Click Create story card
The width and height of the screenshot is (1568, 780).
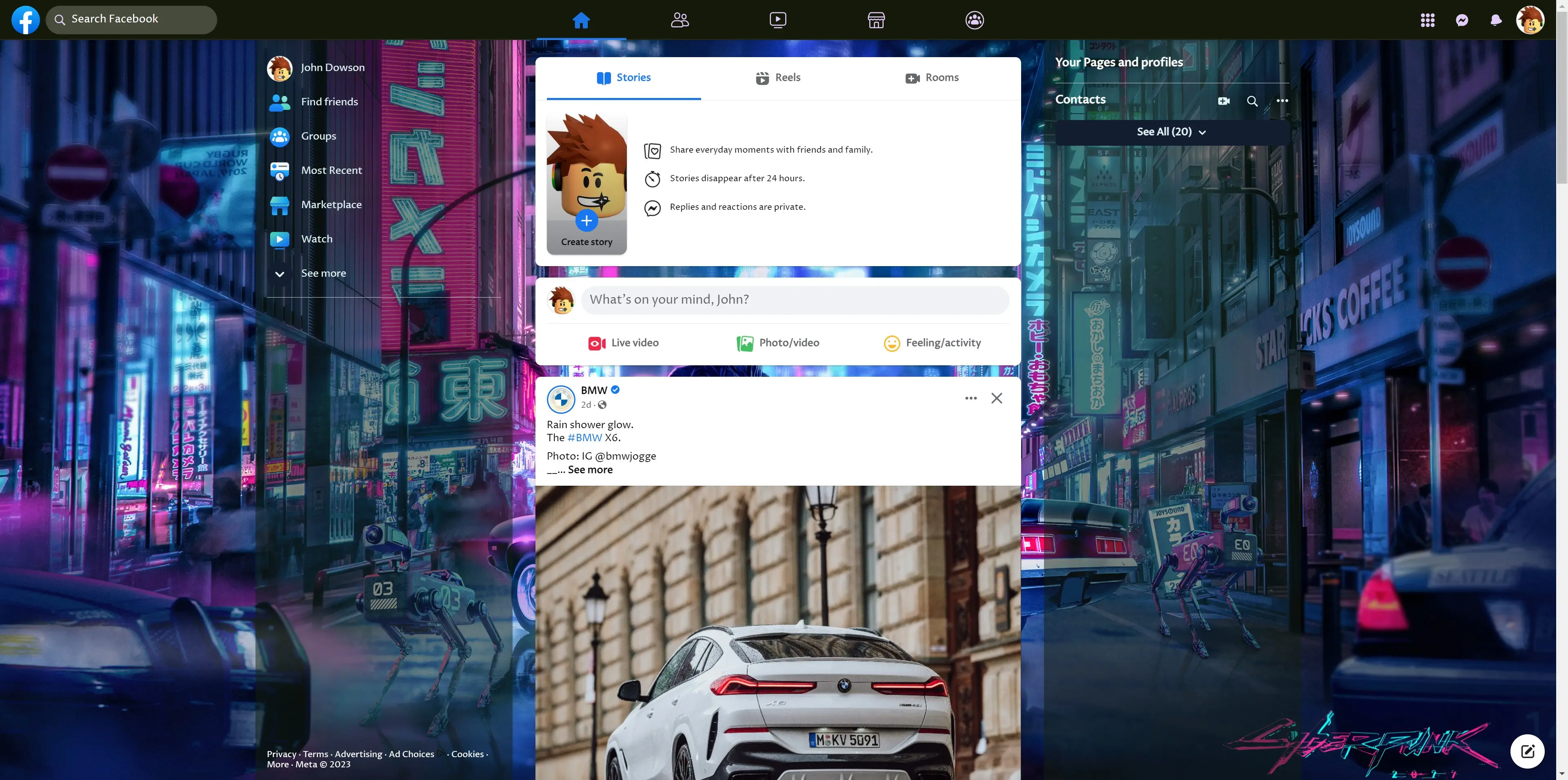pos(587,183)
